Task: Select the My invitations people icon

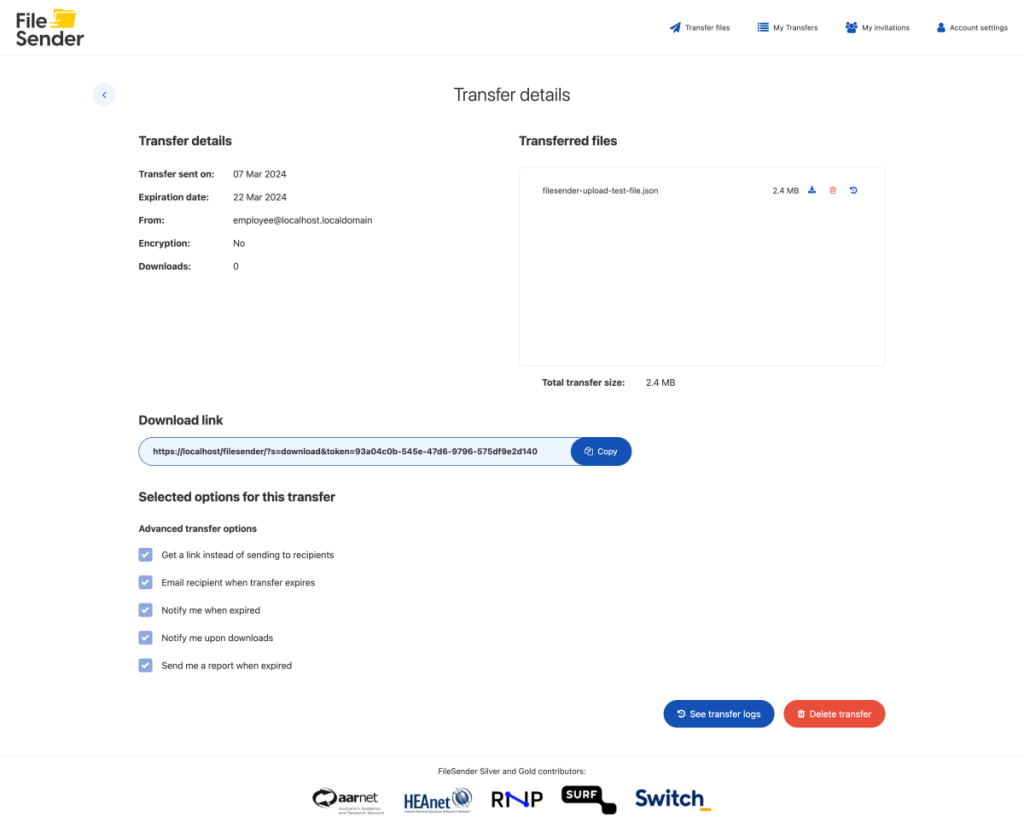Action: (851, 26)
